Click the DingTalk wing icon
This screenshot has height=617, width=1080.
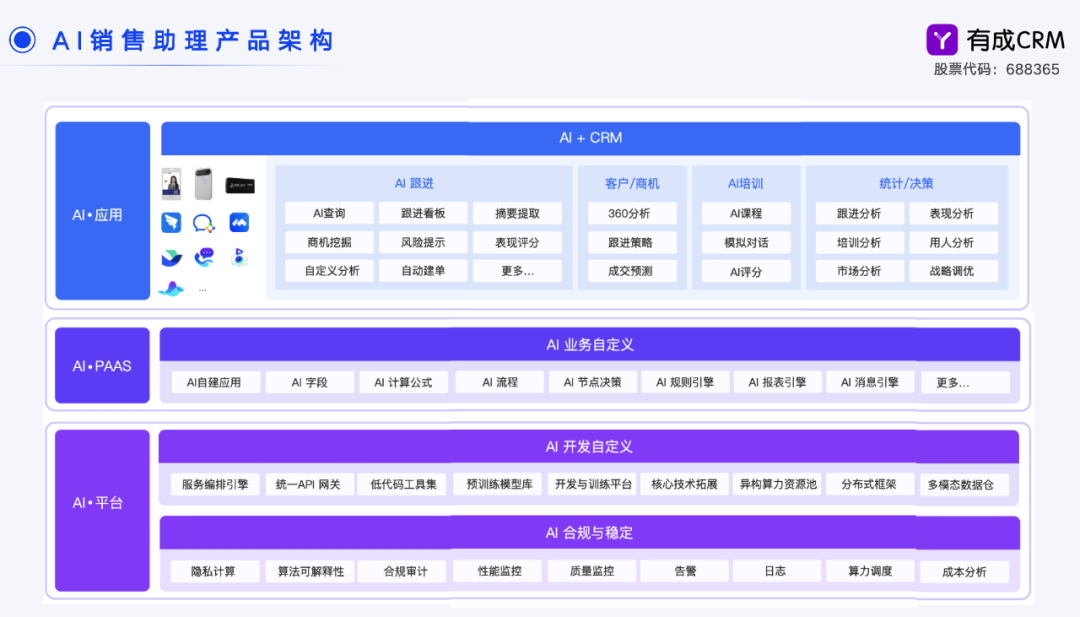pyautogui.click(x=172, y=222)
